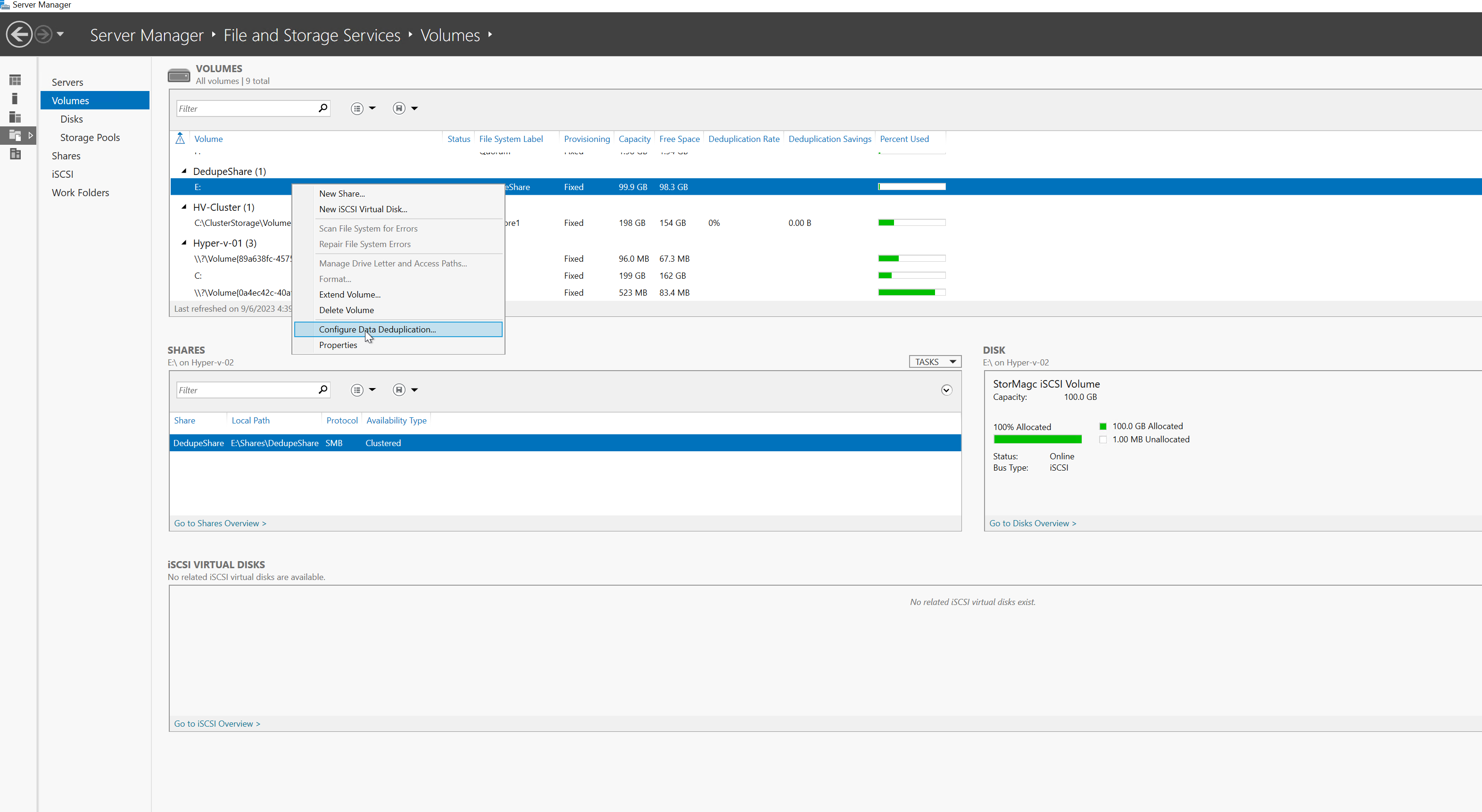The image size is (1482, 812).
Task: Open the navigation history dropdown arrow
Action: point(60,34)
